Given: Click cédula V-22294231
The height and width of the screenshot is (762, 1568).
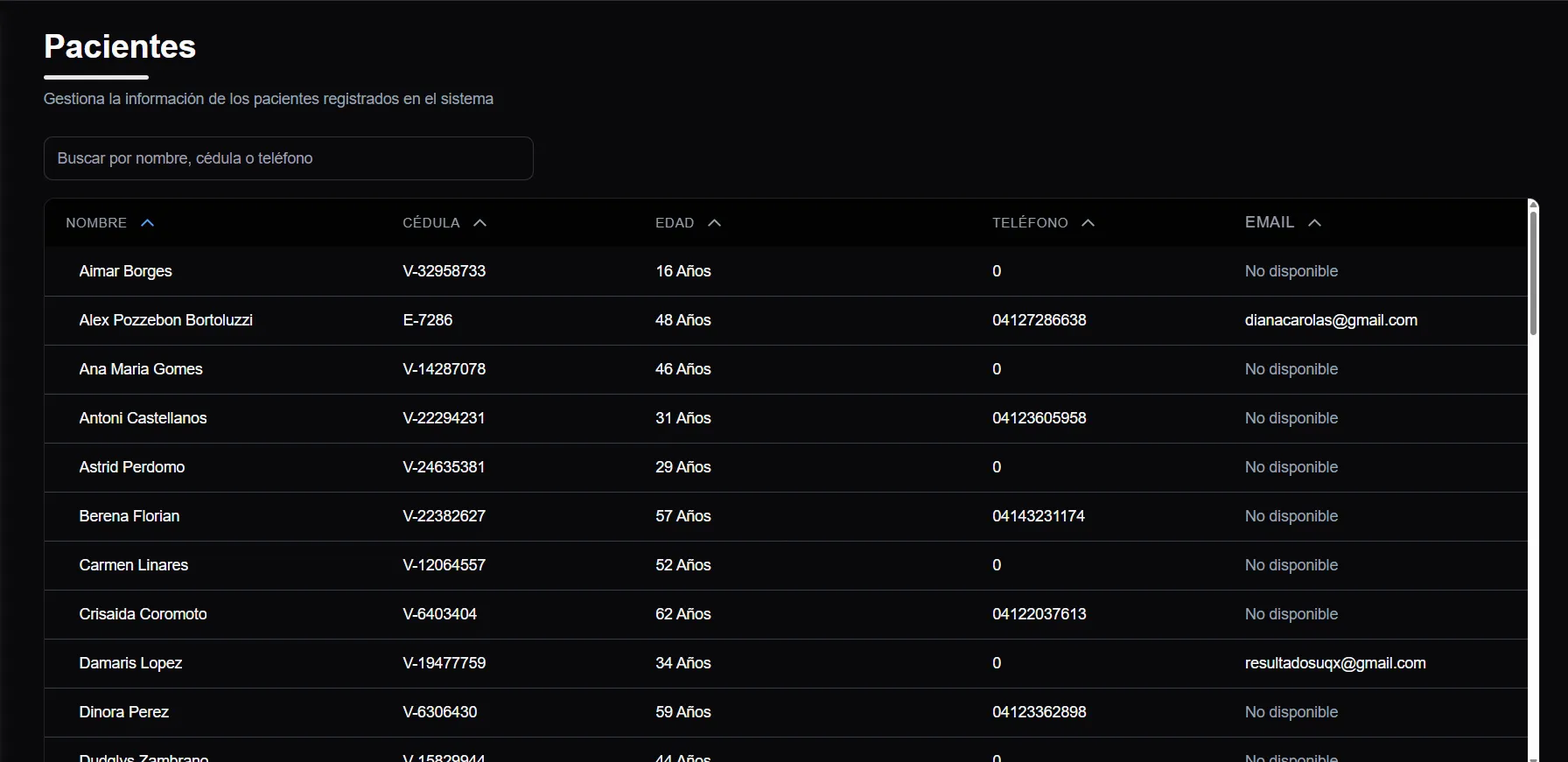Looking at the screenshot, I should coord(444,418).
